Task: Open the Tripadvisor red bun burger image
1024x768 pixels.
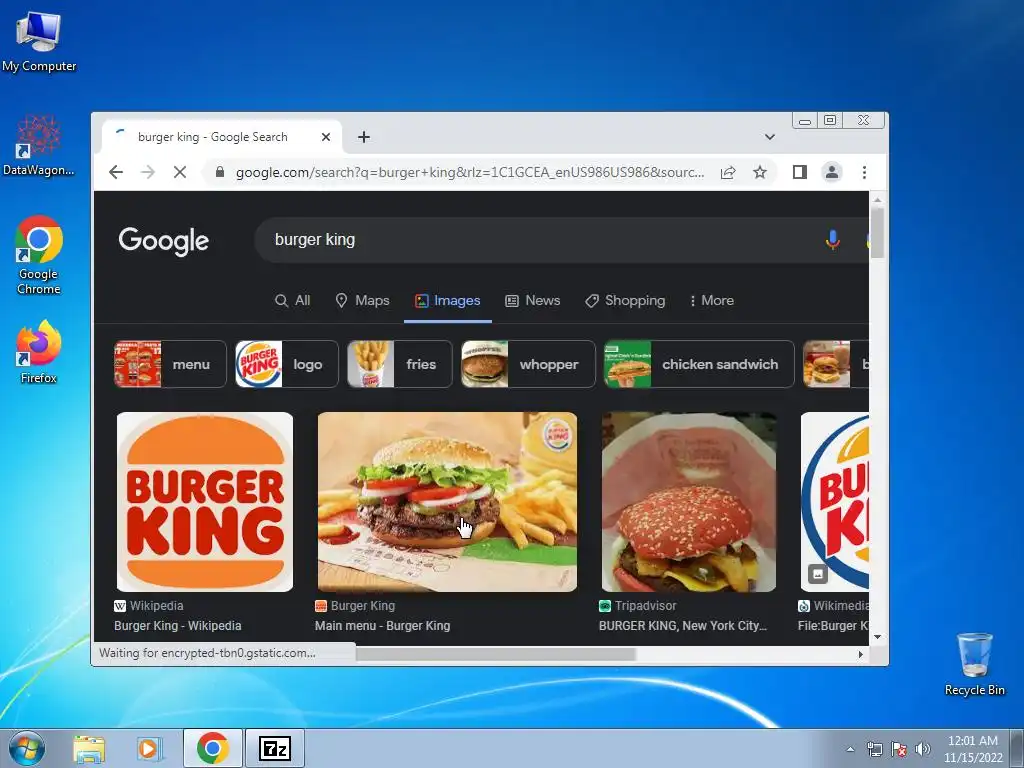Action: point(689,502)
